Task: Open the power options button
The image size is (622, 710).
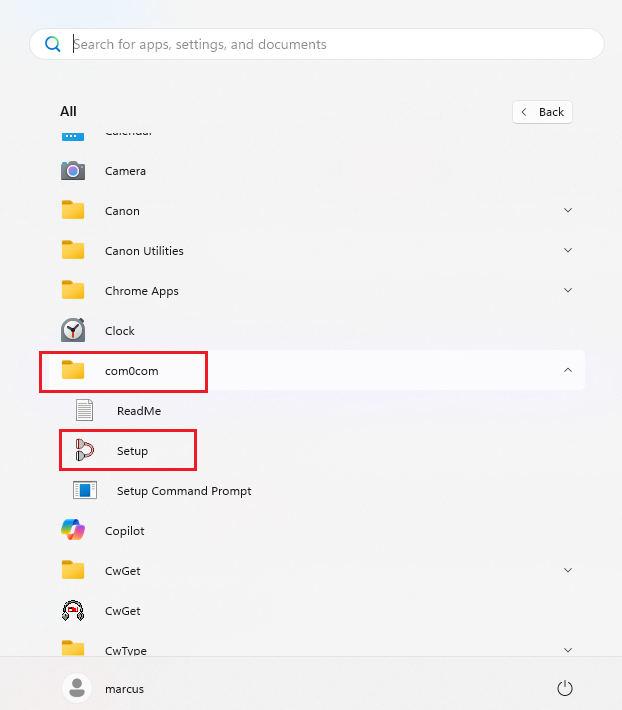Action: [565, 688]
